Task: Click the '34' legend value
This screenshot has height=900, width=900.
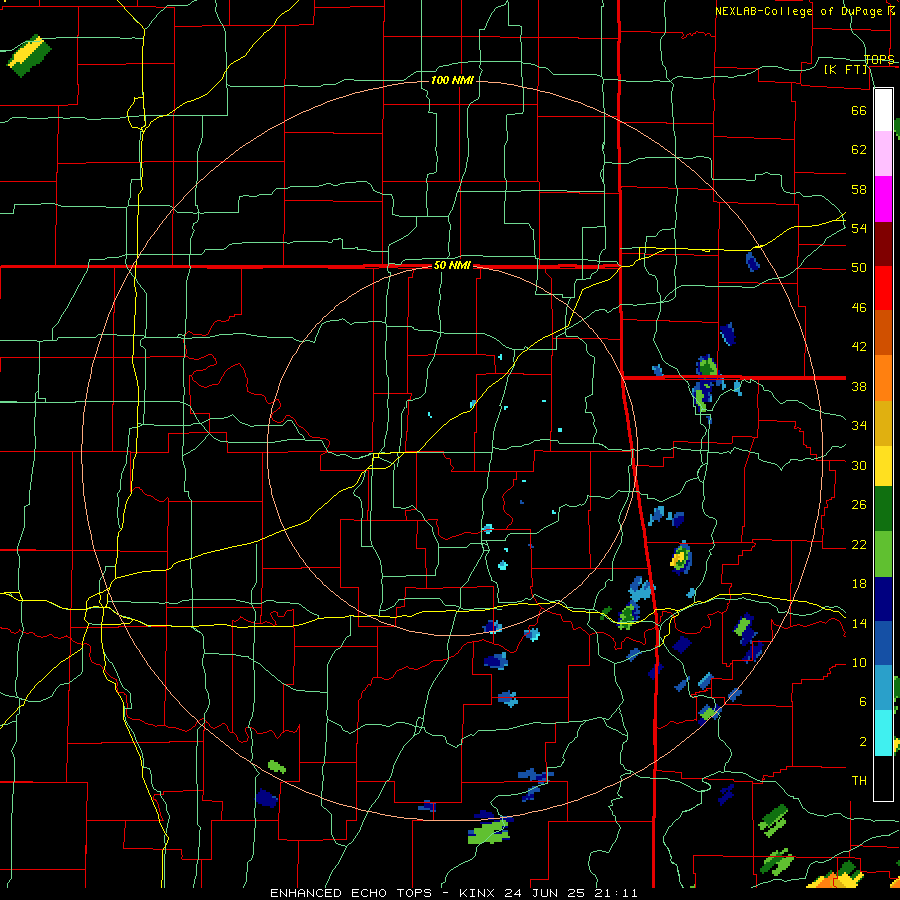Action: pos(859,426)
